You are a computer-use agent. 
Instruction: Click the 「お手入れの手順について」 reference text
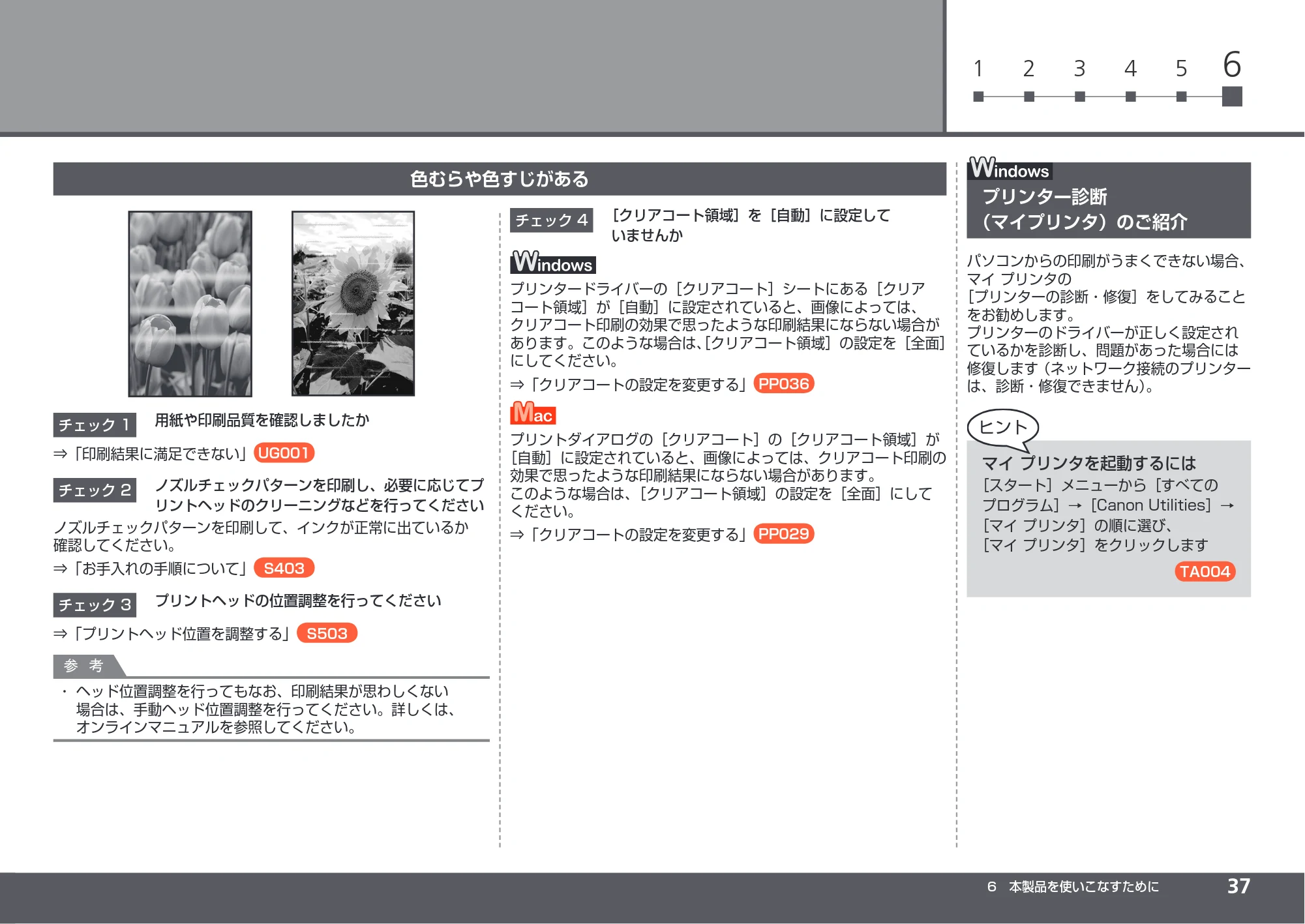point(160,569)
